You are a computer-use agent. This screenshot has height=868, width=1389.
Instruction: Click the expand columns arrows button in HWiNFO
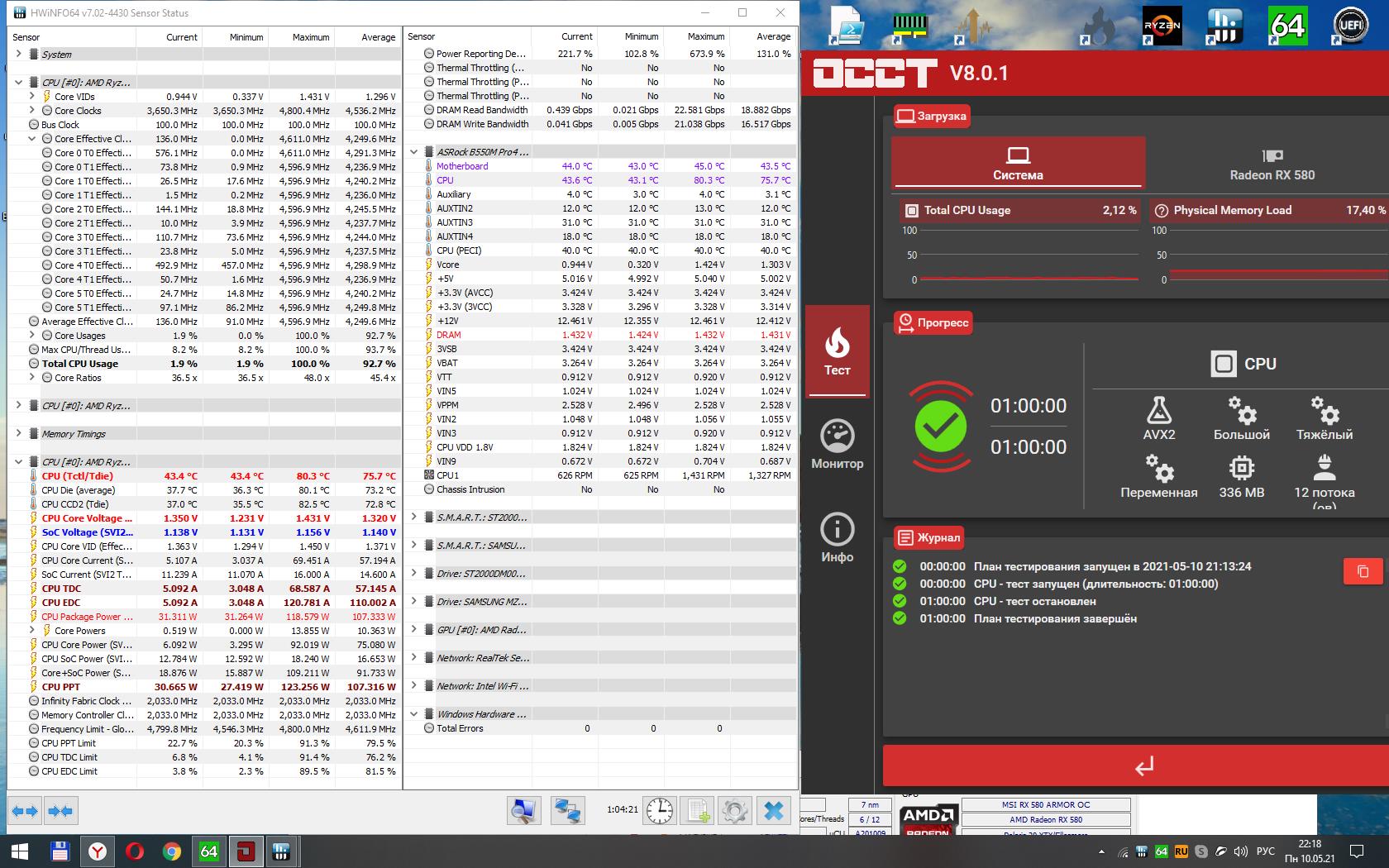[x=25, y=811]
